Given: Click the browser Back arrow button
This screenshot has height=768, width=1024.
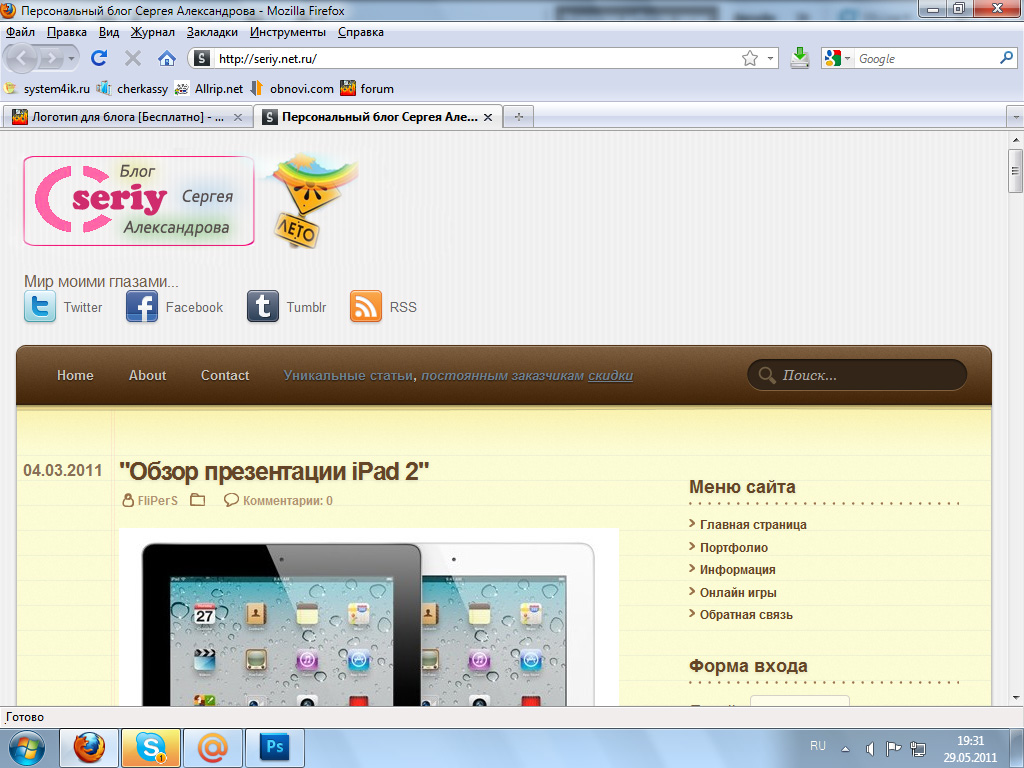Looking at the screenshot, I should [20, 59].
